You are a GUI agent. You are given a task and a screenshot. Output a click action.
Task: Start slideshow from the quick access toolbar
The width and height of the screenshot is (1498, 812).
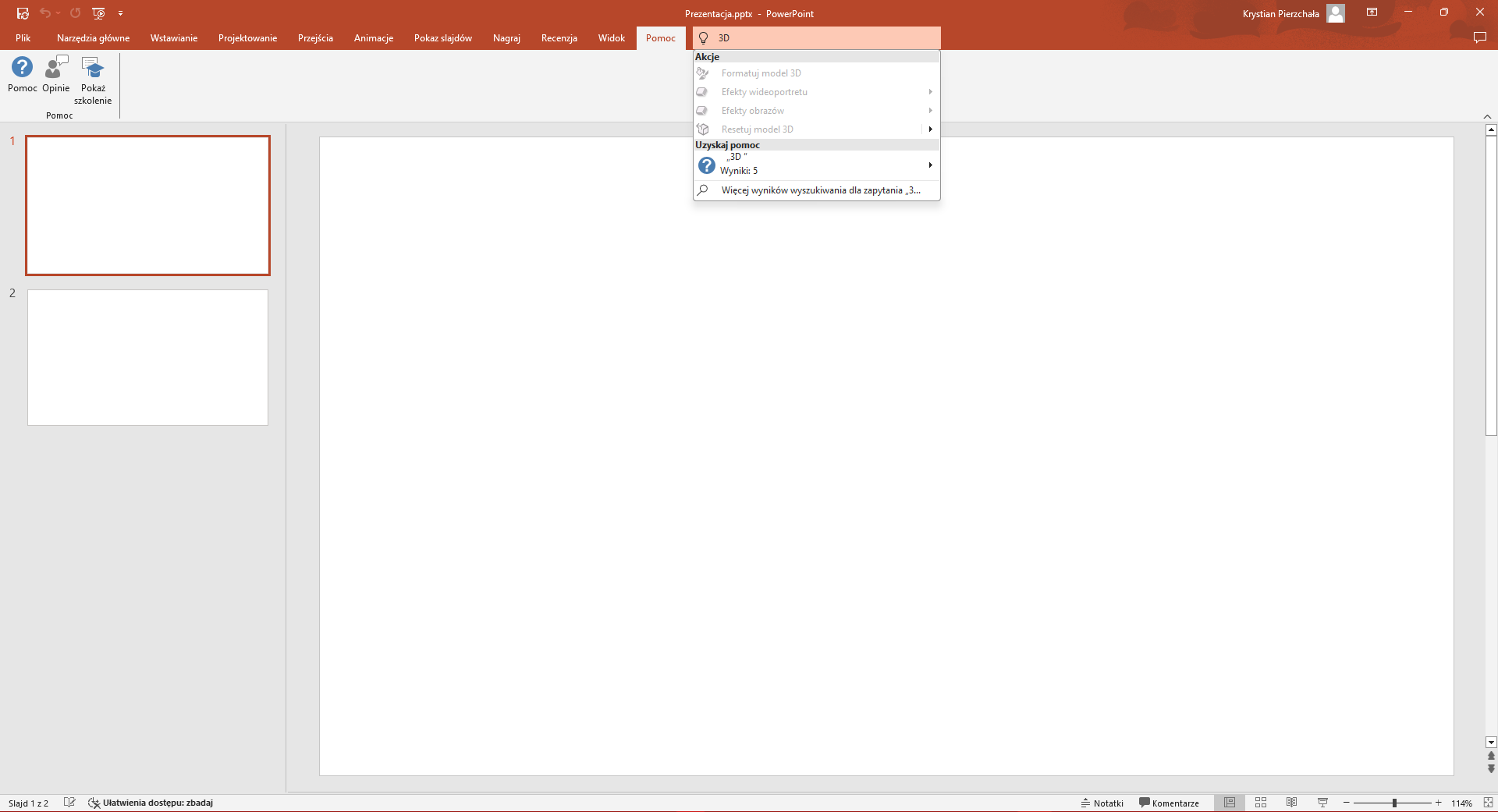98,12
